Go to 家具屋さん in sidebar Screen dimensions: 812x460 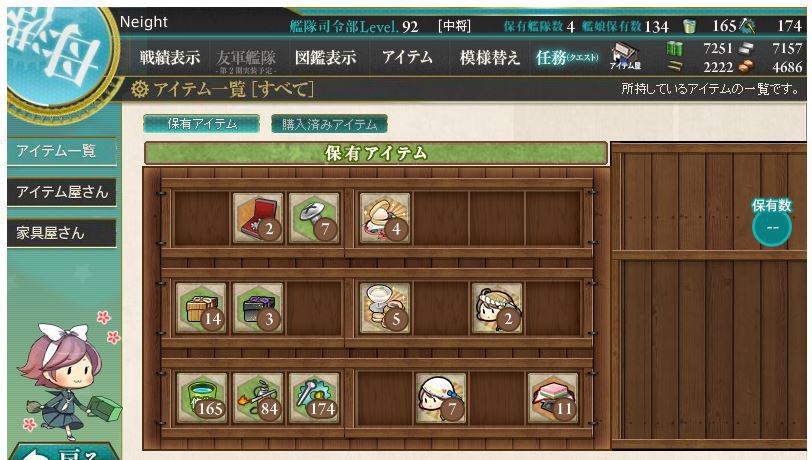tap(62, 233)
